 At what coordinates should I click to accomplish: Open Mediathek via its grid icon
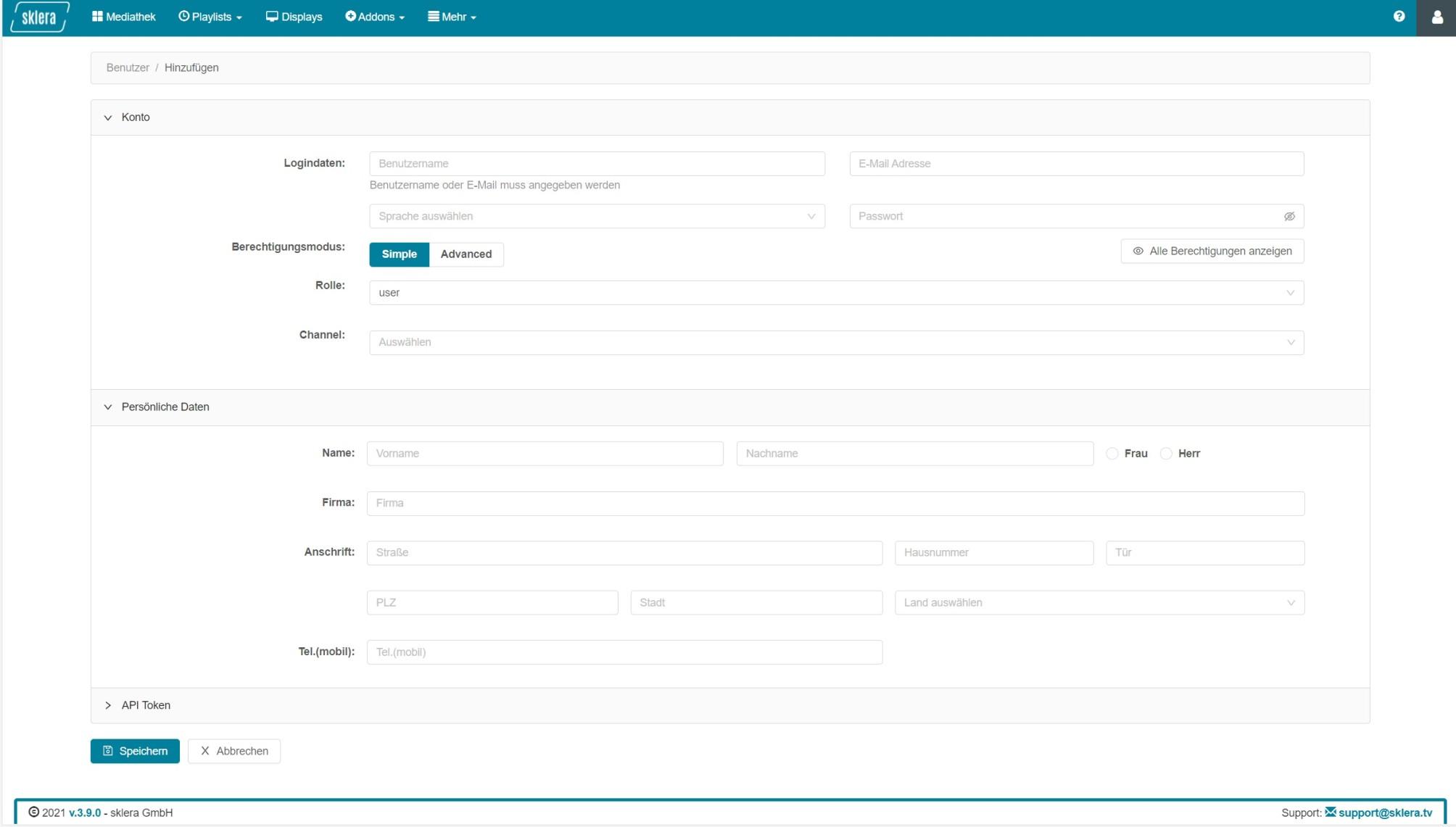pos(97,17)
